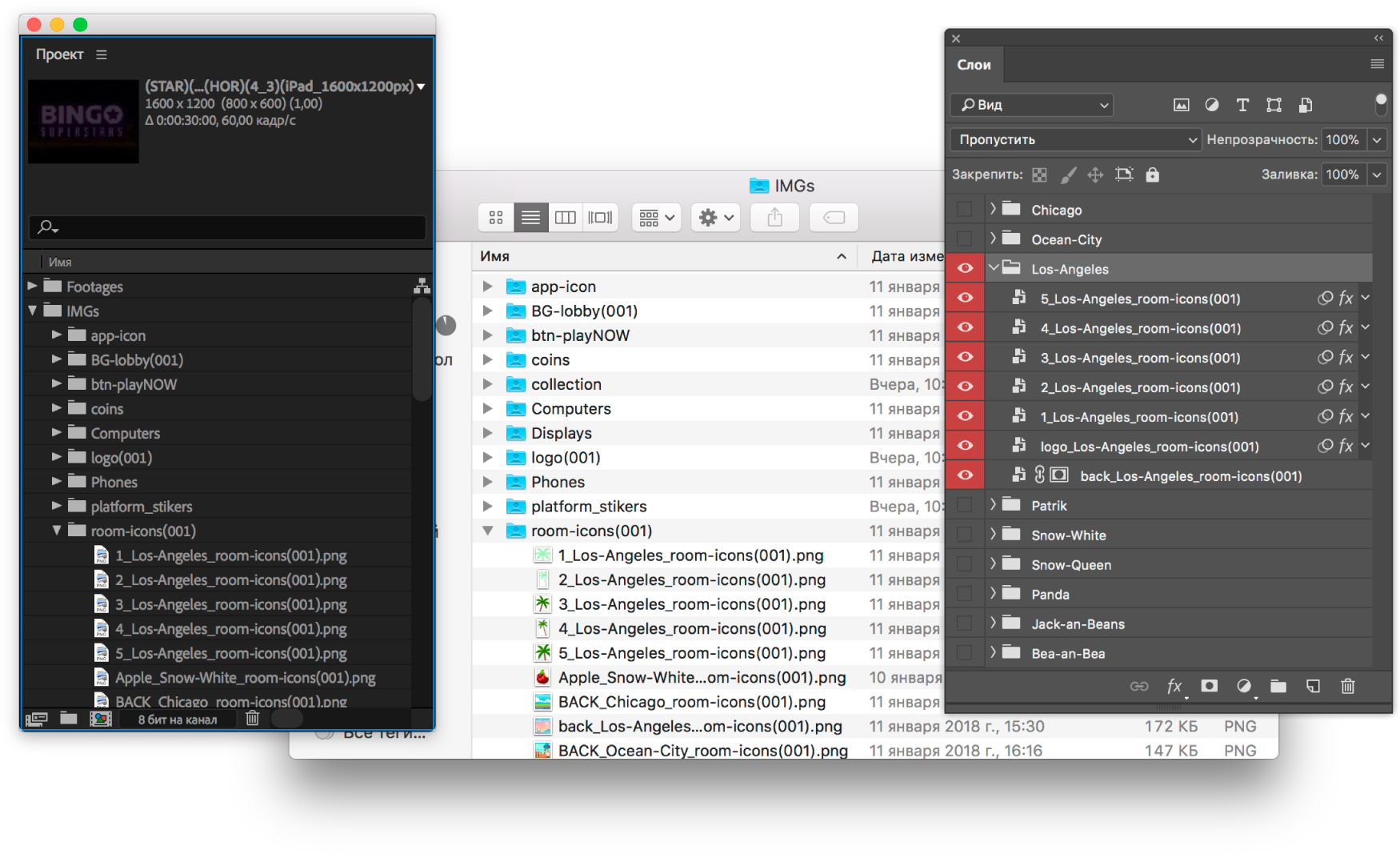Screen dimensions: 1400x854
Task: Lock artboard nesting icon
Action: pos(1124,174)
